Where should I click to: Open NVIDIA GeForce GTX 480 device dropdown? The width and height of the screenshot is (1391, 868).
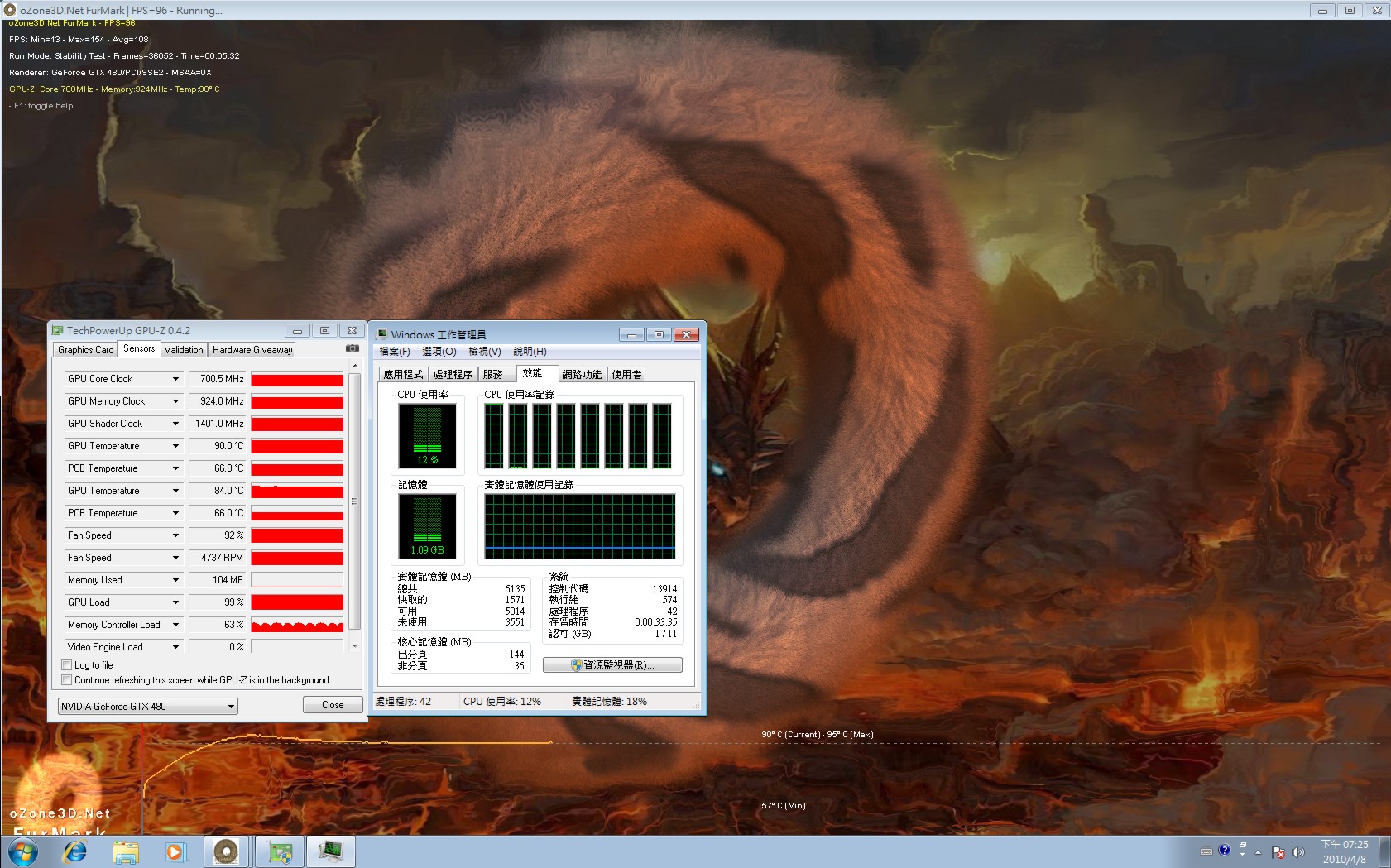(148, 706)
